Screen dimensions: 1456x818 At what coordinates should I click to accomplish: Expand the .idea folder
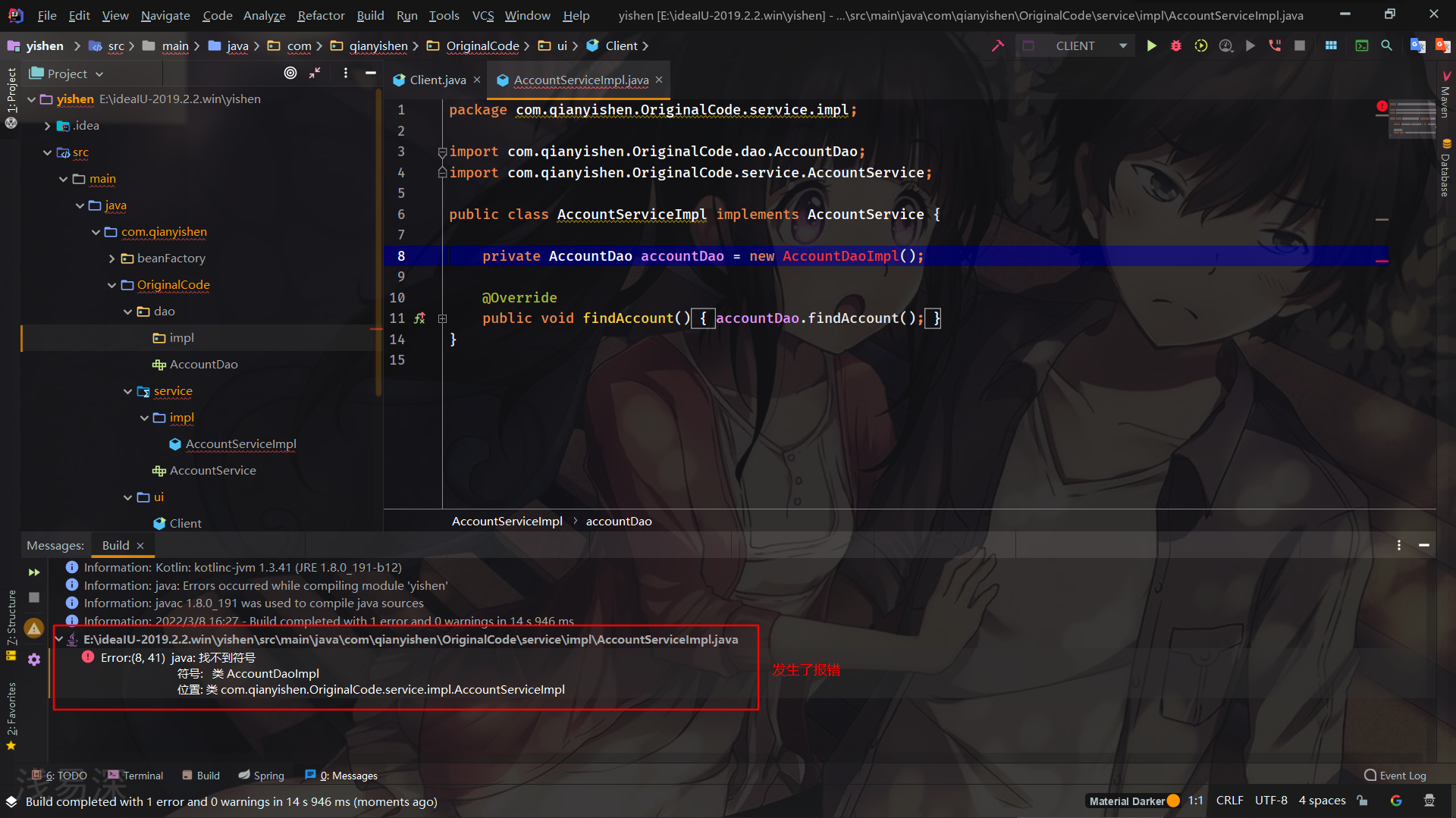tap(47, 126)
